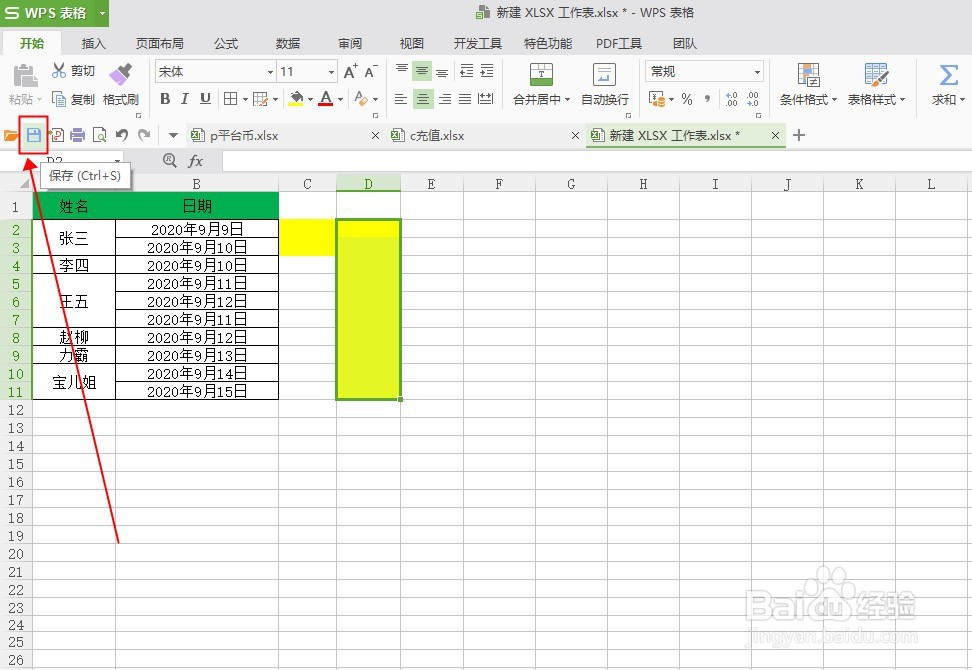Open the number format 常规 dropdown
This screenshot has width=972, height=670.
pos(757,72)
